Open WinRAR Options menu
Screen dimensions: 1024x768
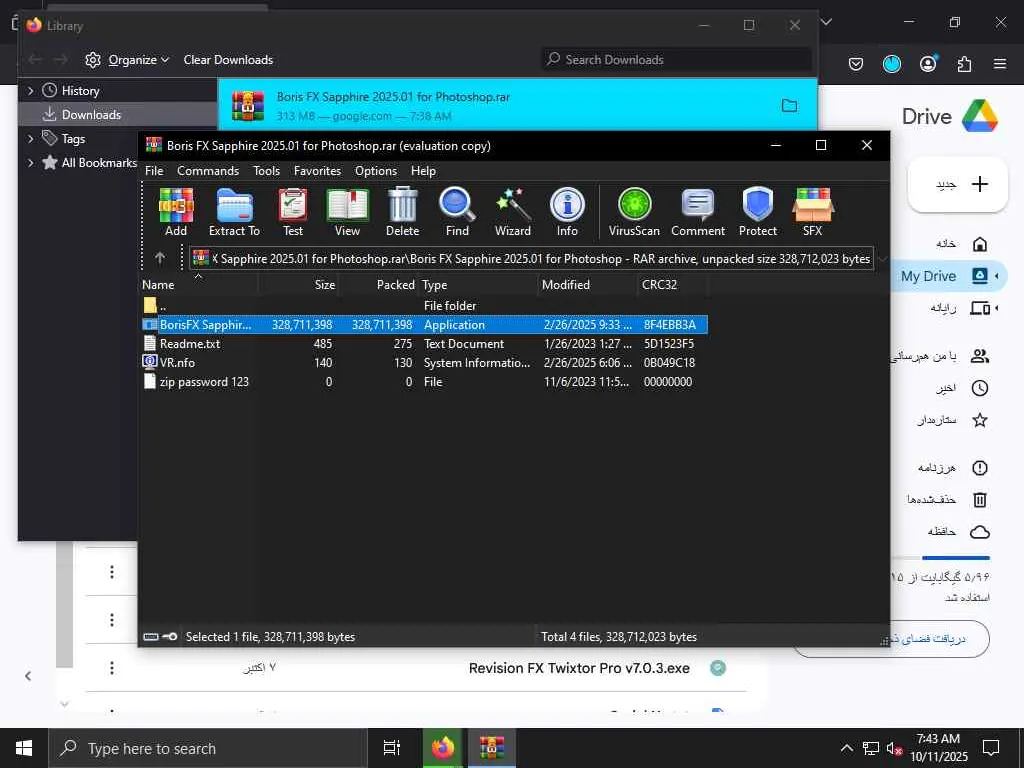pos(376,170)
